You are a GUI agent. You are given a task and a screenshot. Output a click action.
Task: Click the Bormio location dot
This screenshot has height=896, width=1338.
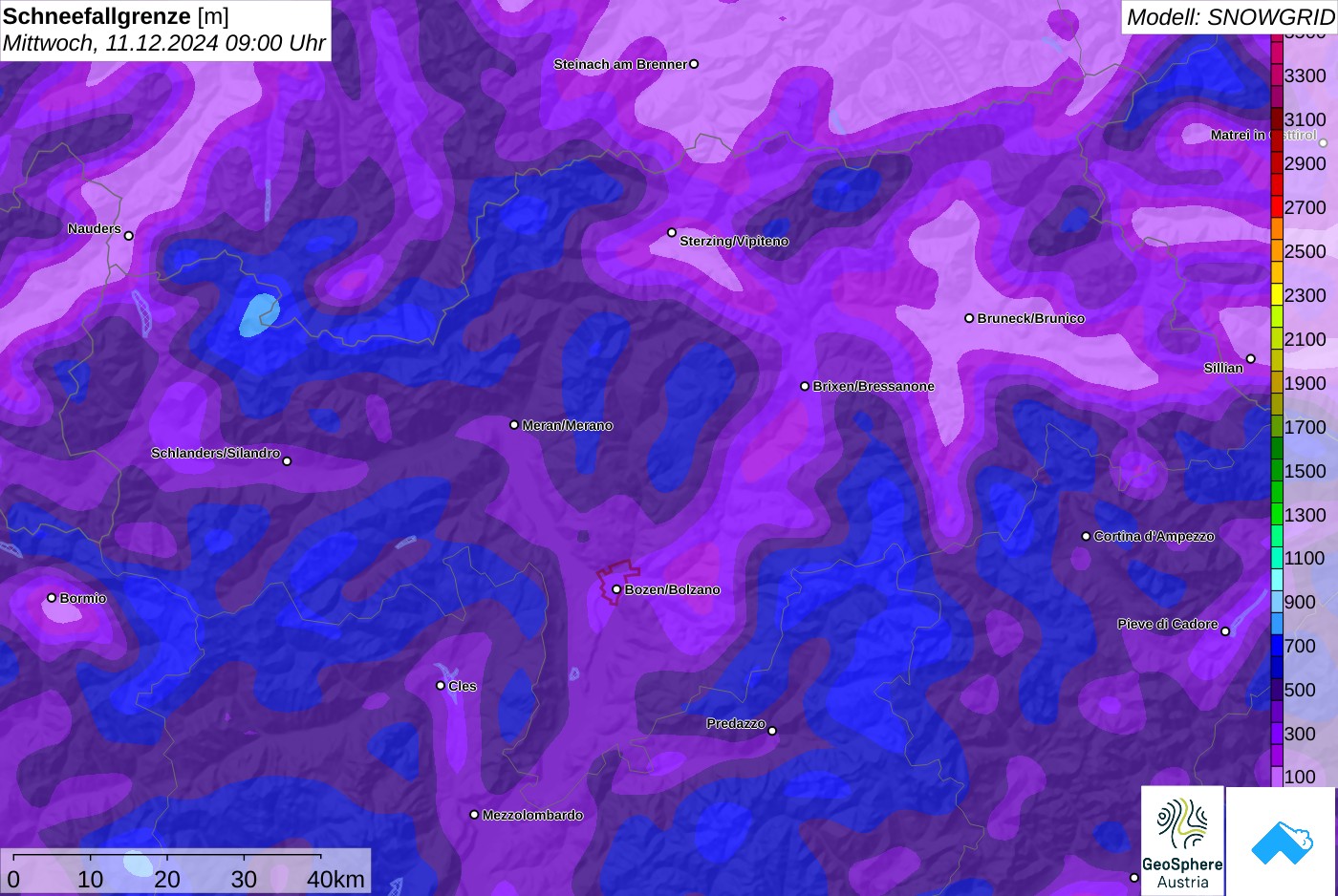pyautogui.click(x=52, y=598)
